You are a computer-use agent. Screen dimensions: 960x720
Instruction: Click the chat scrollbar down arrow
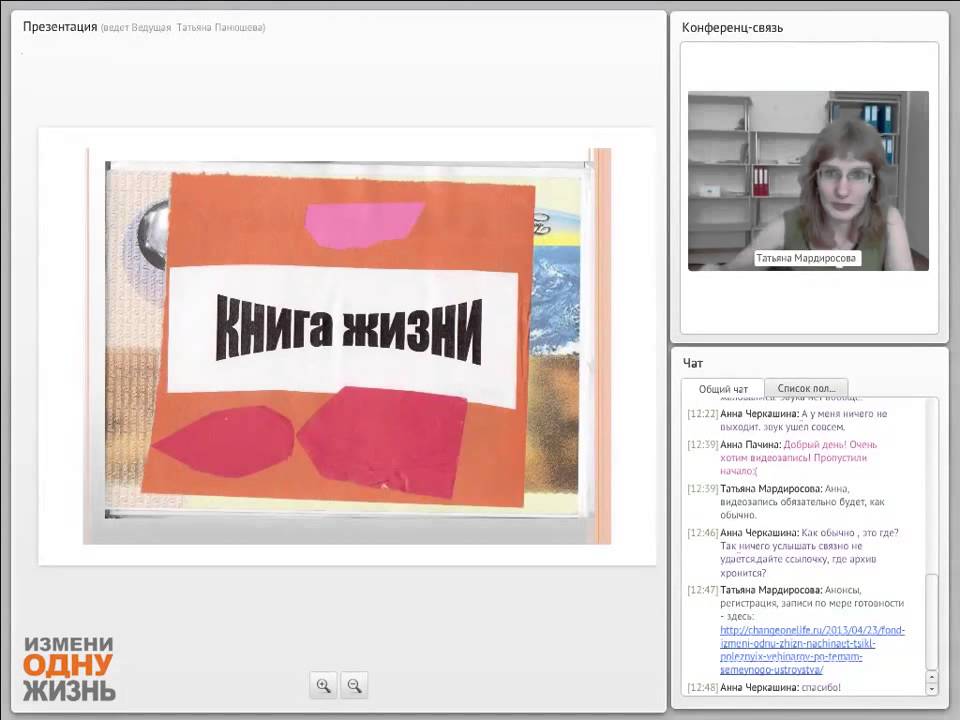click(x=932, y=689)
